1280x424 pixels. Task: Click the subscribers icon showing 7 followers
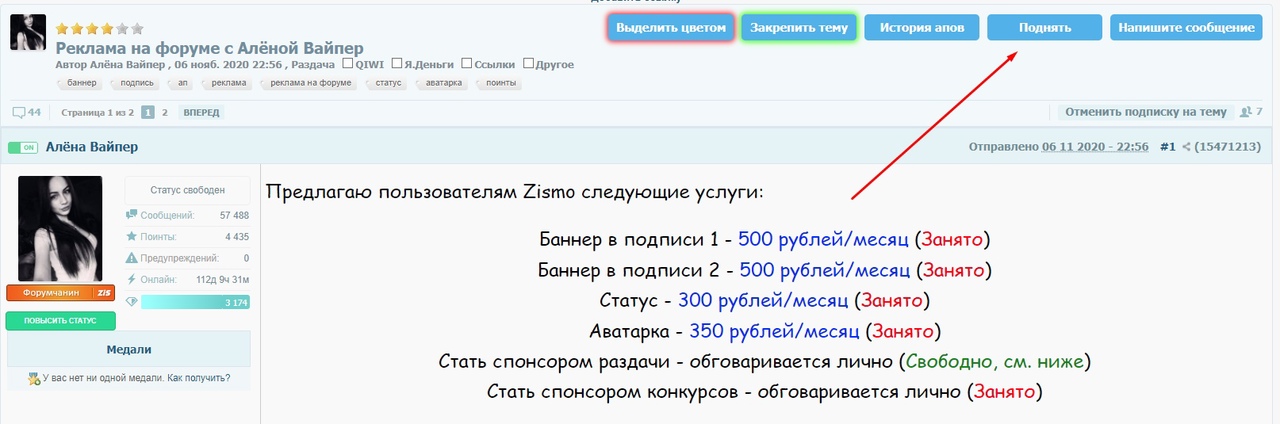click(x=1244, y=112)
